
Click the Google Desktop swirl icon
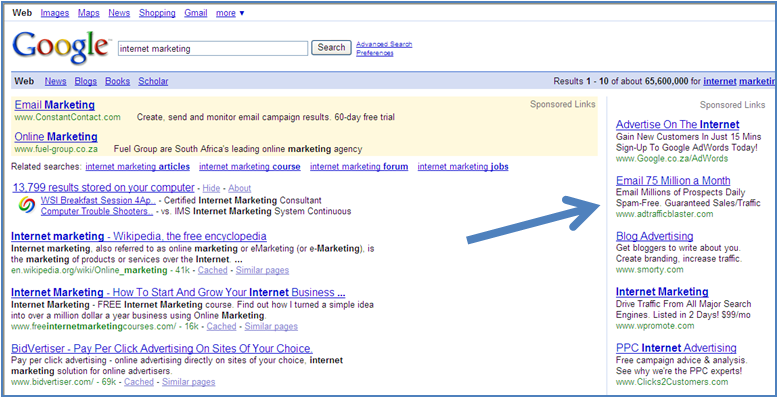coord(26,205)
